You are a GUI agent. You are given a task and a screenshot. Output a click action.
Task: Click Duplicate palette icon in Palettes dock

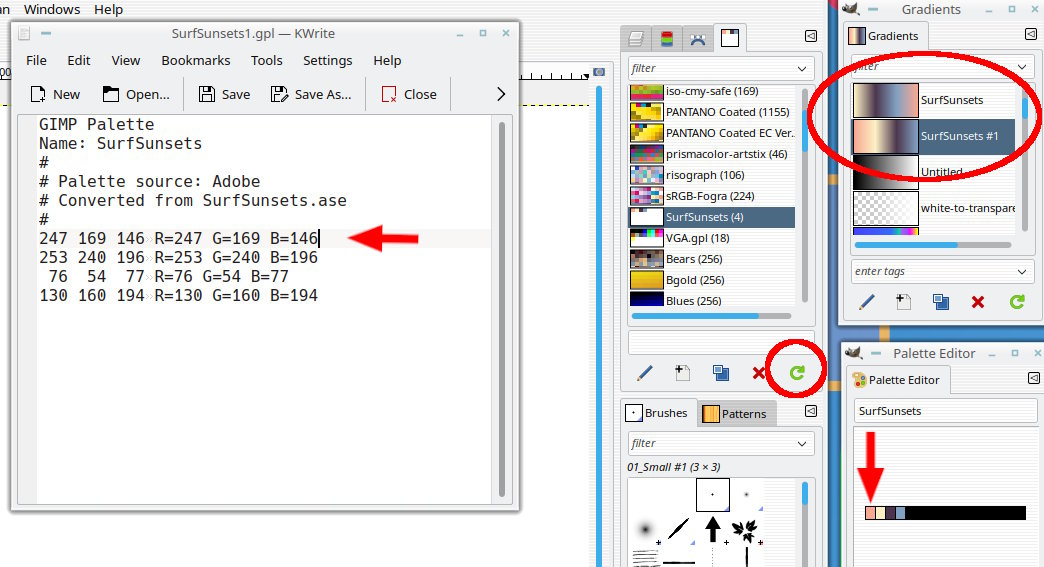click(x=720, y=373)
